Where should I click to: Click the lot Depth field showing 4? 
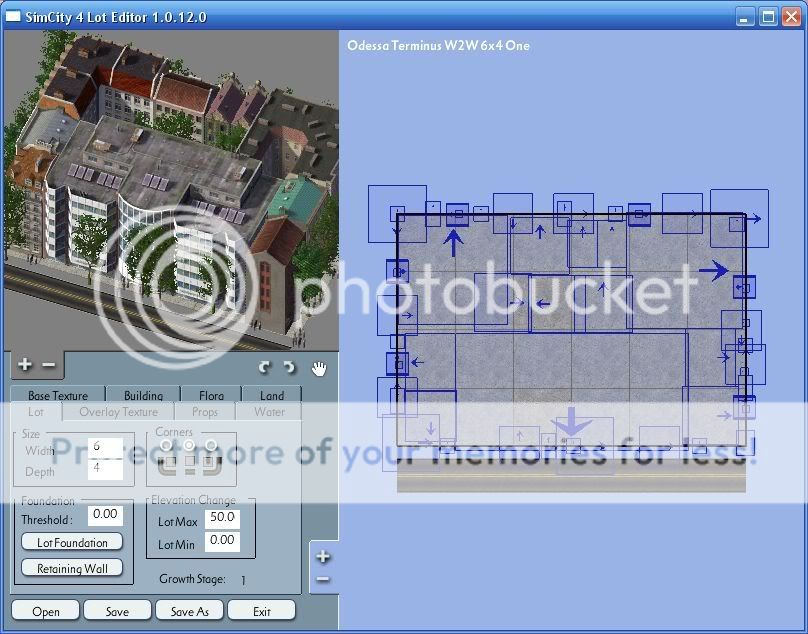tap(105, 470)
